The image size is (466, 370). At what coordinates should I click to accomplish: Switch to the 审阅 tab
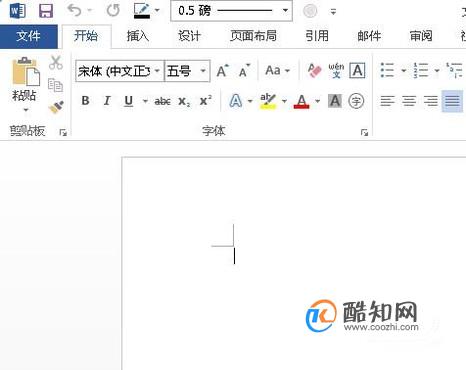click(421, 36)
